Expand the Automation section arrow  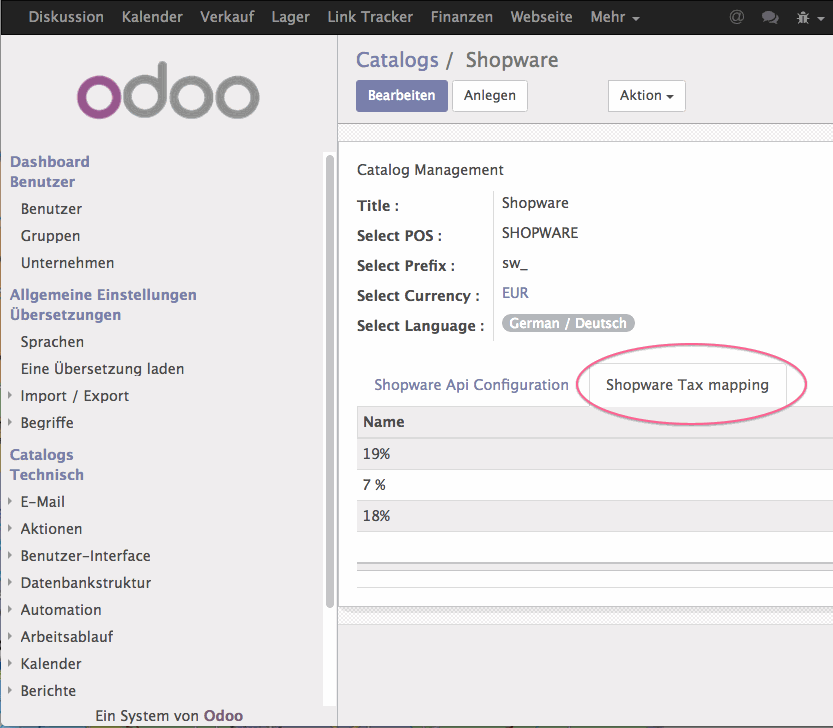[10, 610]
